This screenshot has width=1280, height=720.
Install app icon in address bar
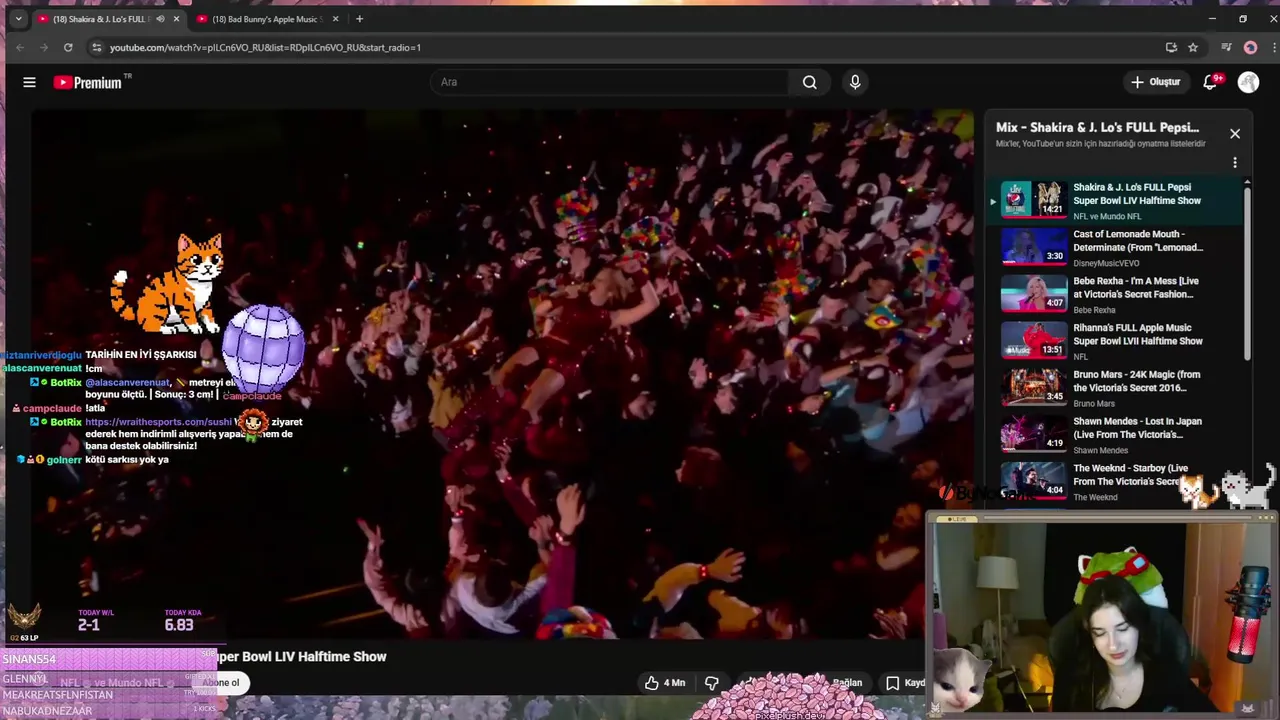1171,47
